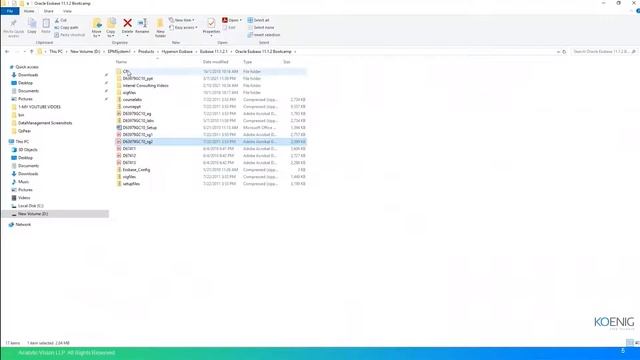This screenshot has width=640, height=360.
Task: Navigate to New Volume (D:) in breadcrumb
Action: pyautogui.click(x=85, y=52)
